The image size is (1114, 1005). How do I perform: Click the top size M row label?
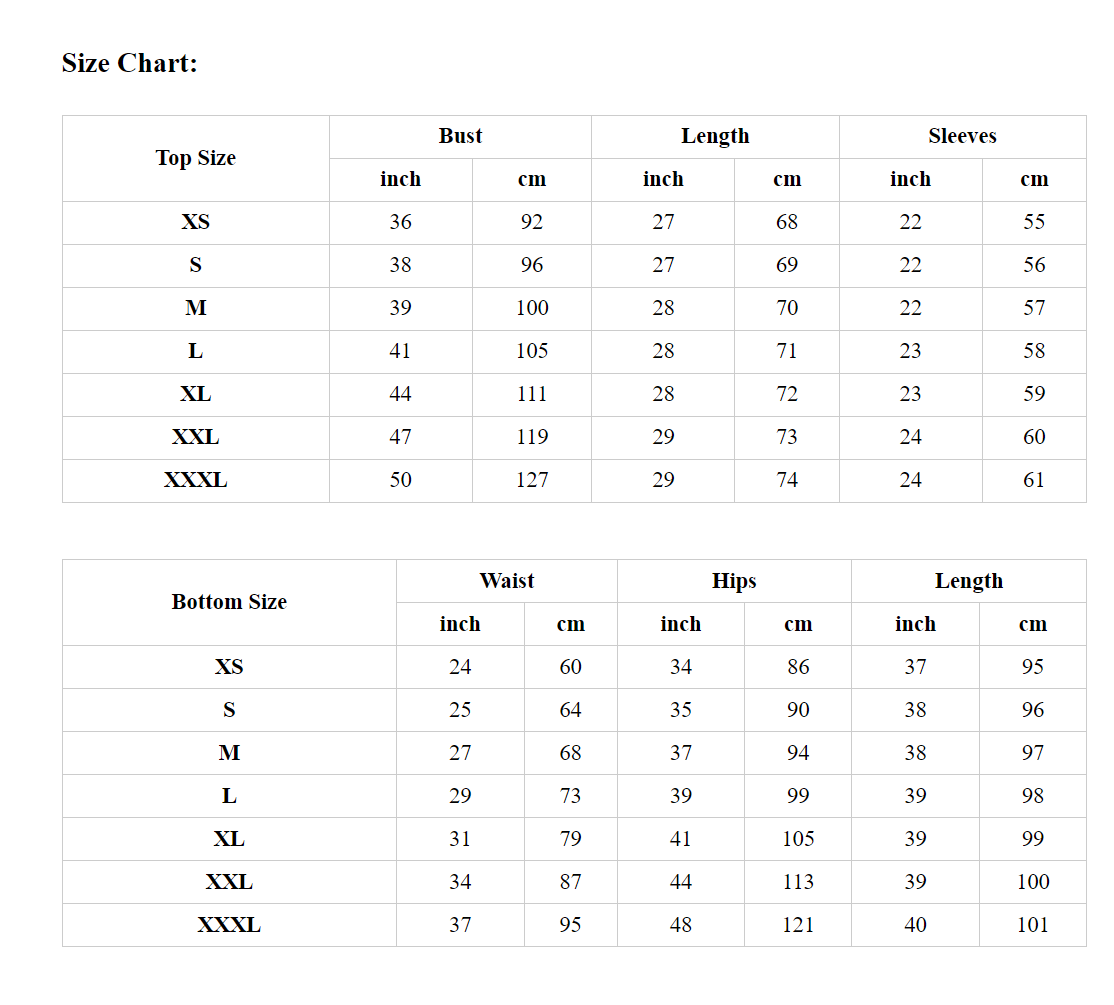[195, 308]
